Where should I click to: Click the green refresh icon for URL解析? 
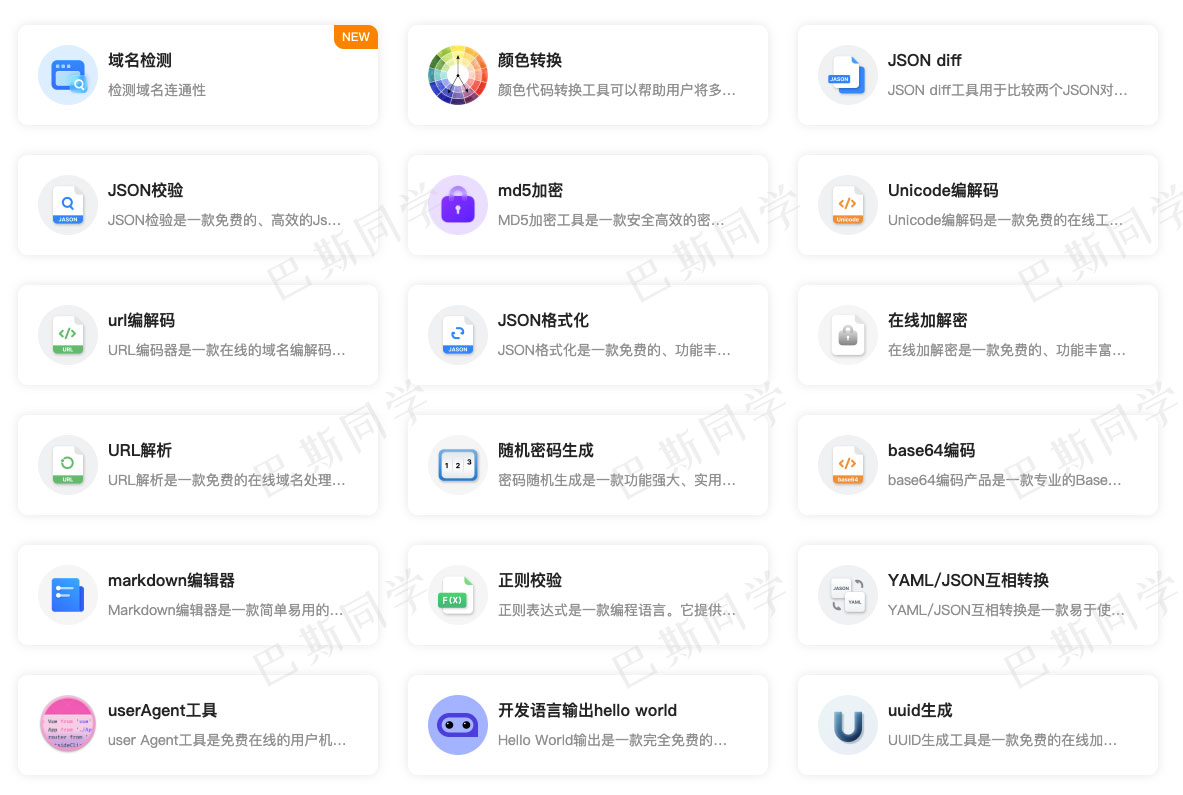tap(68, 465)
